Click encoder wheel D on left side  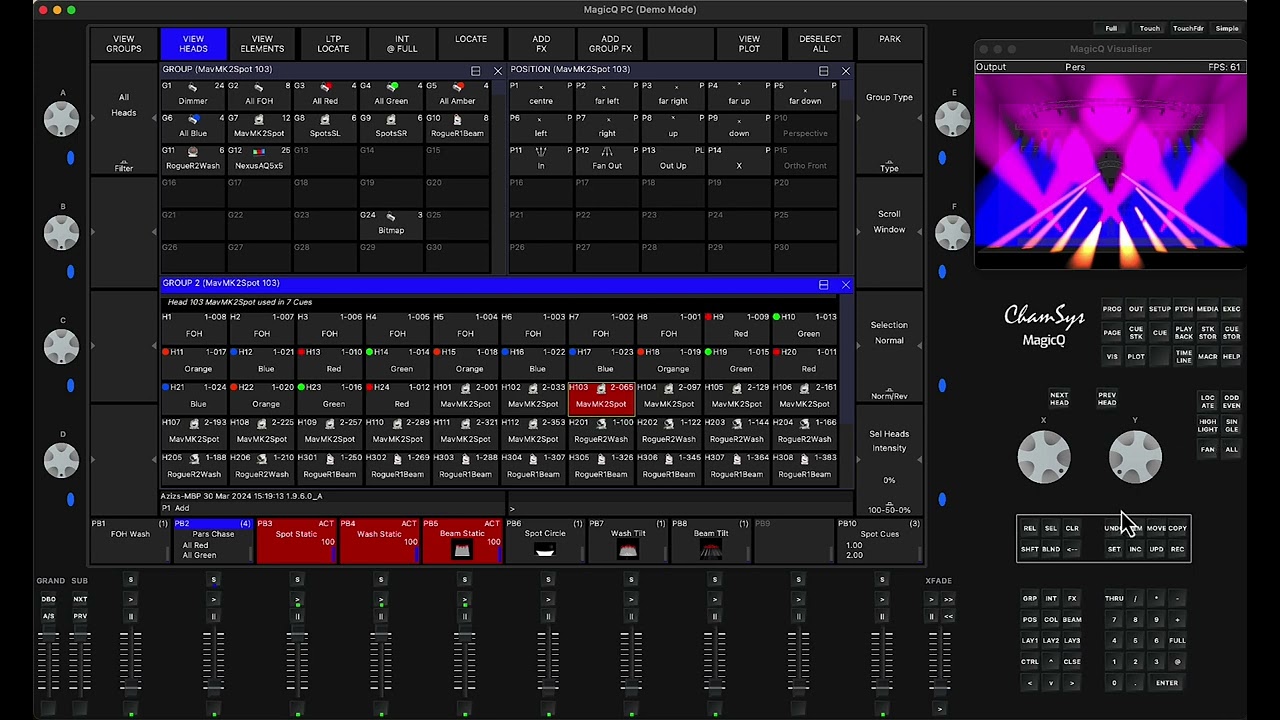pos(62,459)
